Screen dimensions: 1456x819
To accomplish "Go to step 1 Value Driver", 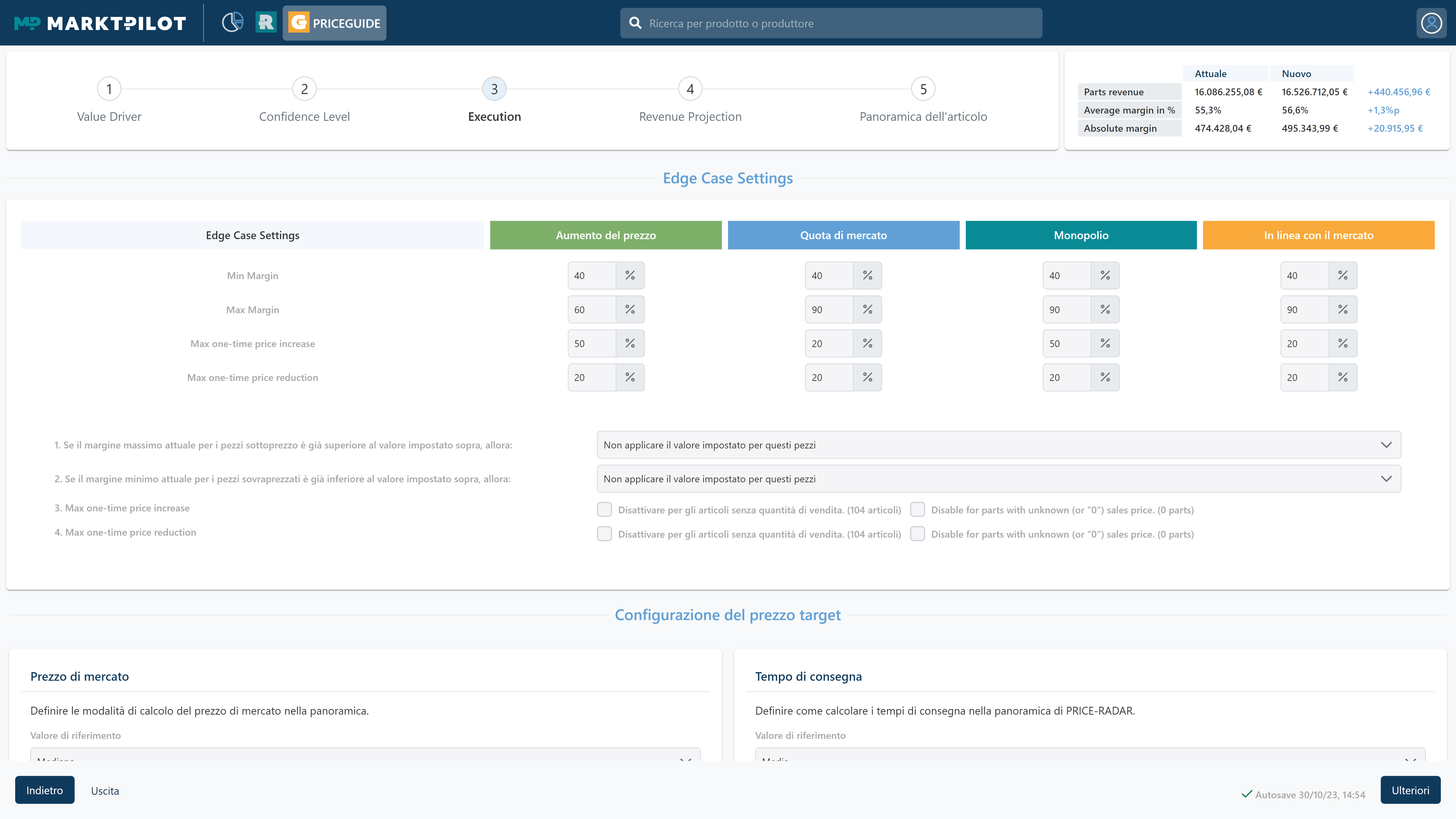I will pyautogui.click(x=109, y=100).
